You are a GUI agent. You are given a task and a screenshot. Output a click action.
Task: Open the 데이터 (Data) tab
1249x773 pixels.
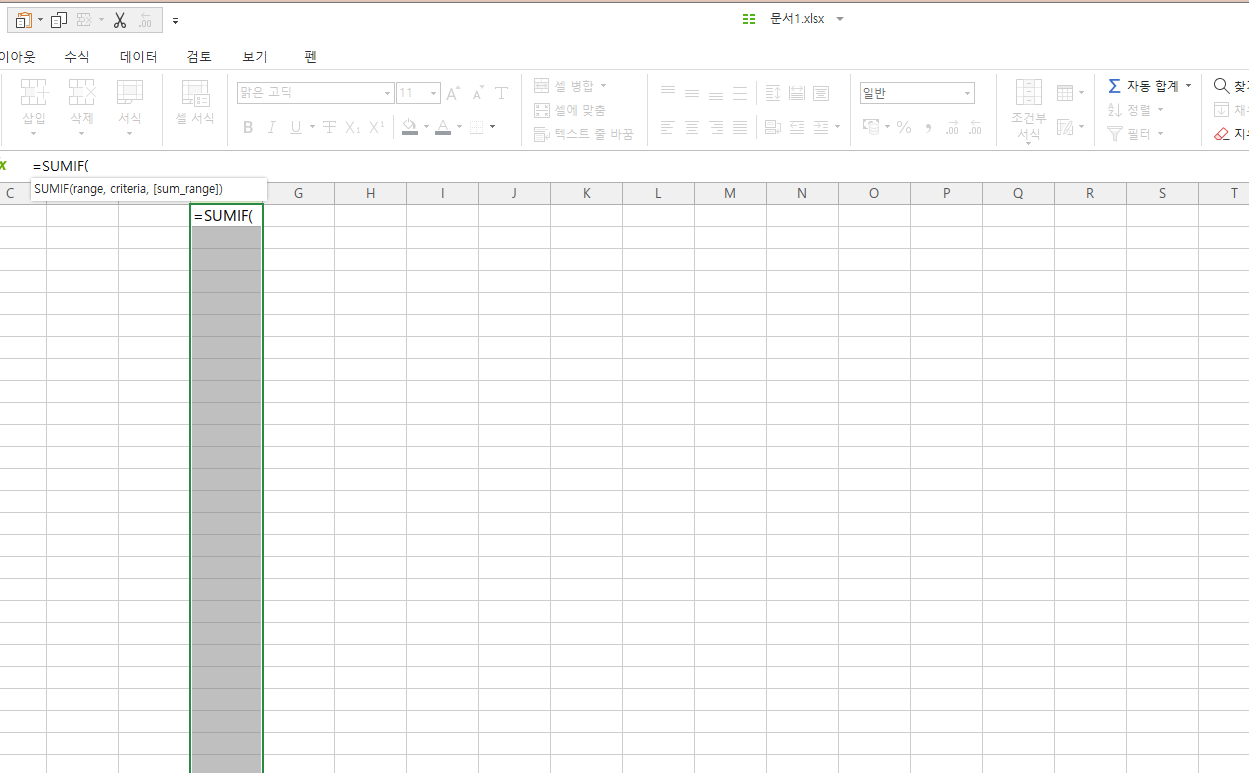point(139,57)
